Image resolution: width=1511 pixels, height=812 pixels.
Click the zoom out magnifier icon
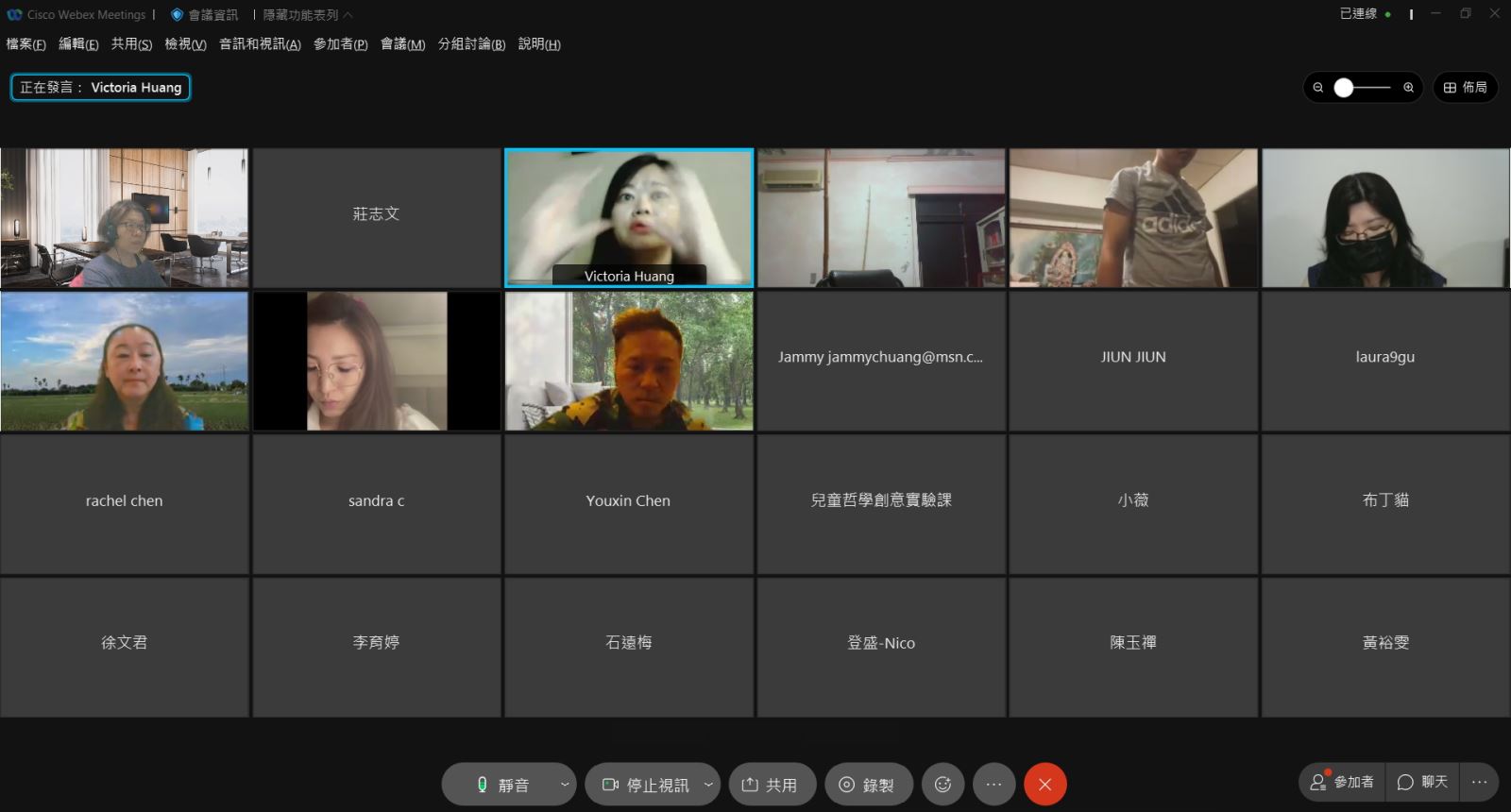1318,88
